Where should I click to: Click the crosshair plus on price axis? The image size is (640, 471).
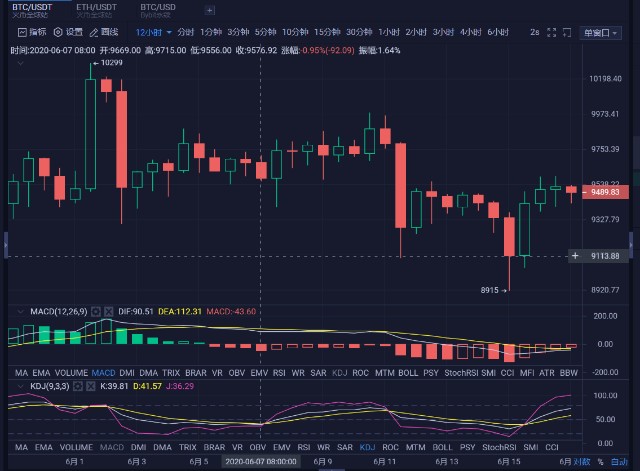coord(575,256)
